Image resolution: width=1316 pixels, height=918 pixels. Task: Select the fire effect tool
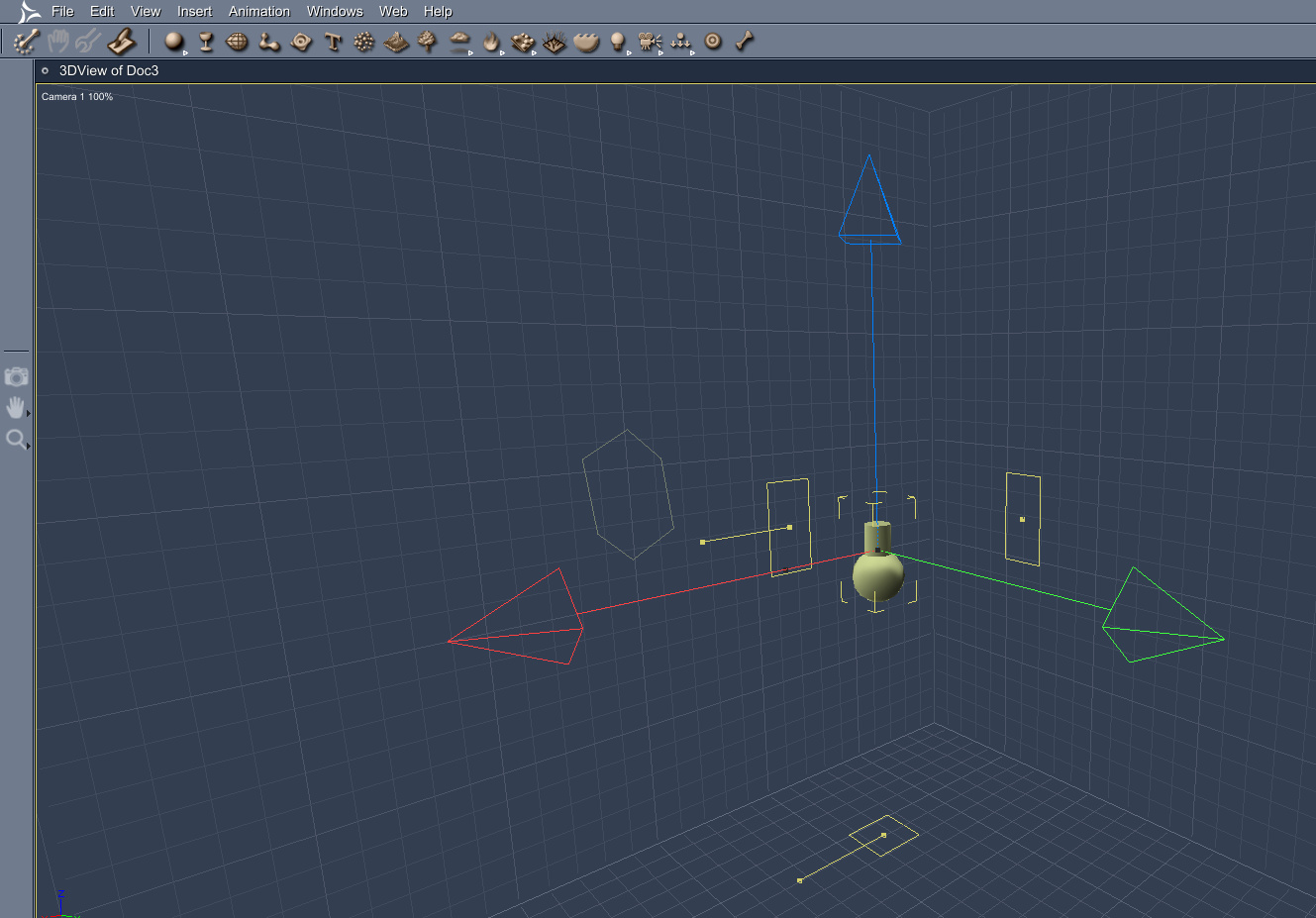tap(491, 41)
